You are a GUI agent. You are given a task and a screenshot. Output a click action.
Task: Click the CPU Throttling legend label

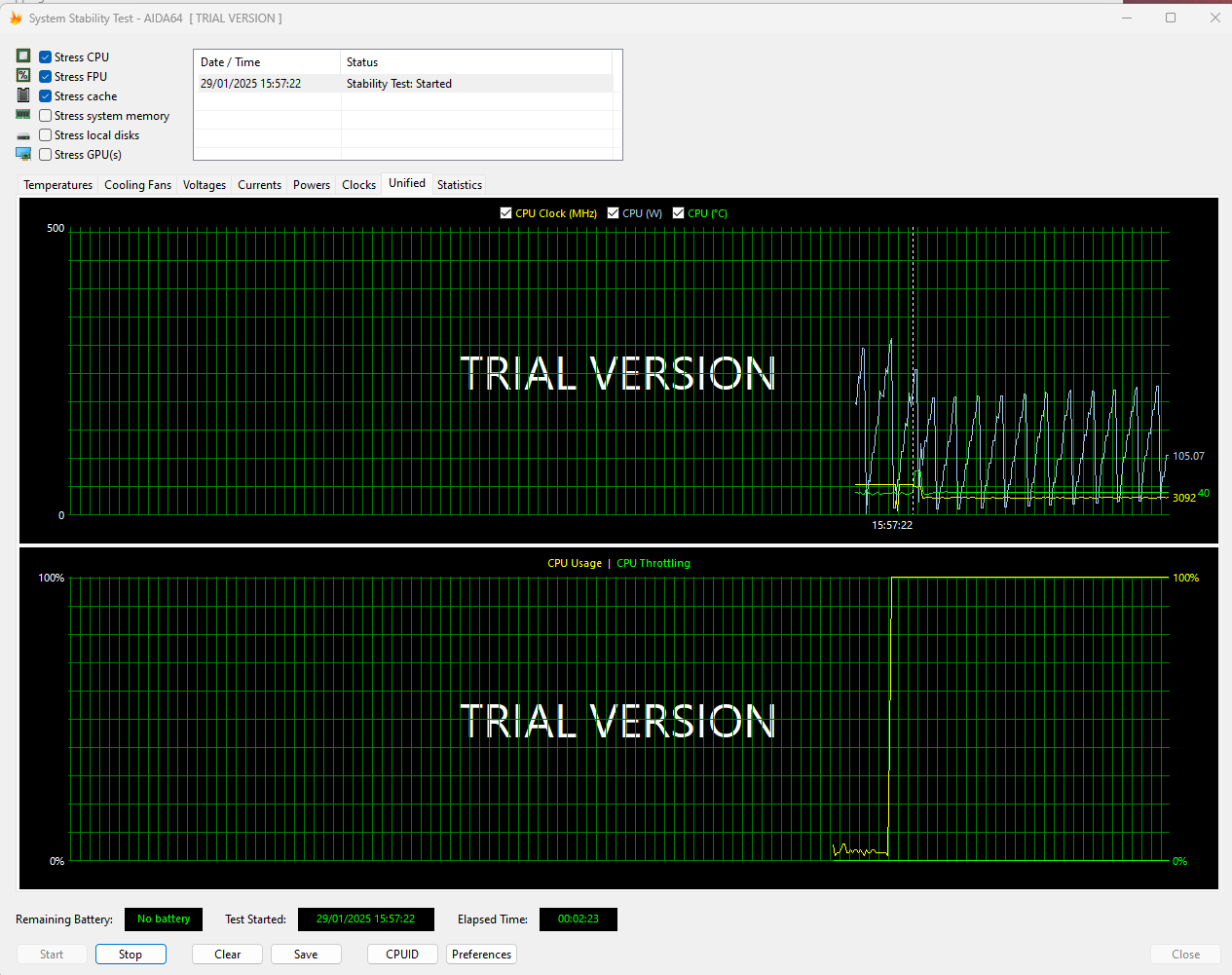coord(653,563)
